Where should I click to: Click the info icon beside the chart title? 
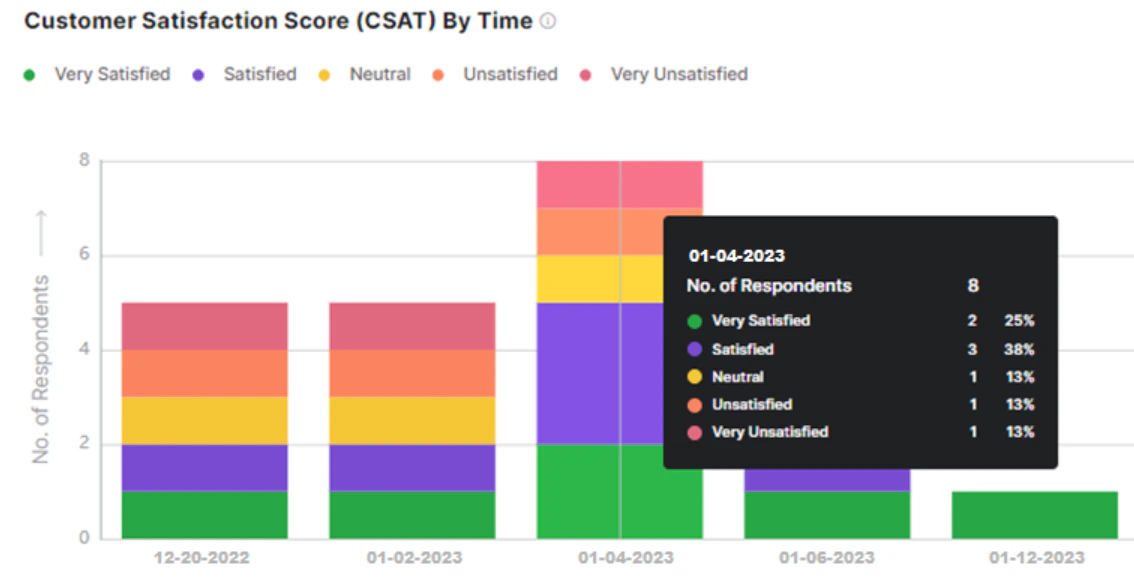tap(546, 21)
